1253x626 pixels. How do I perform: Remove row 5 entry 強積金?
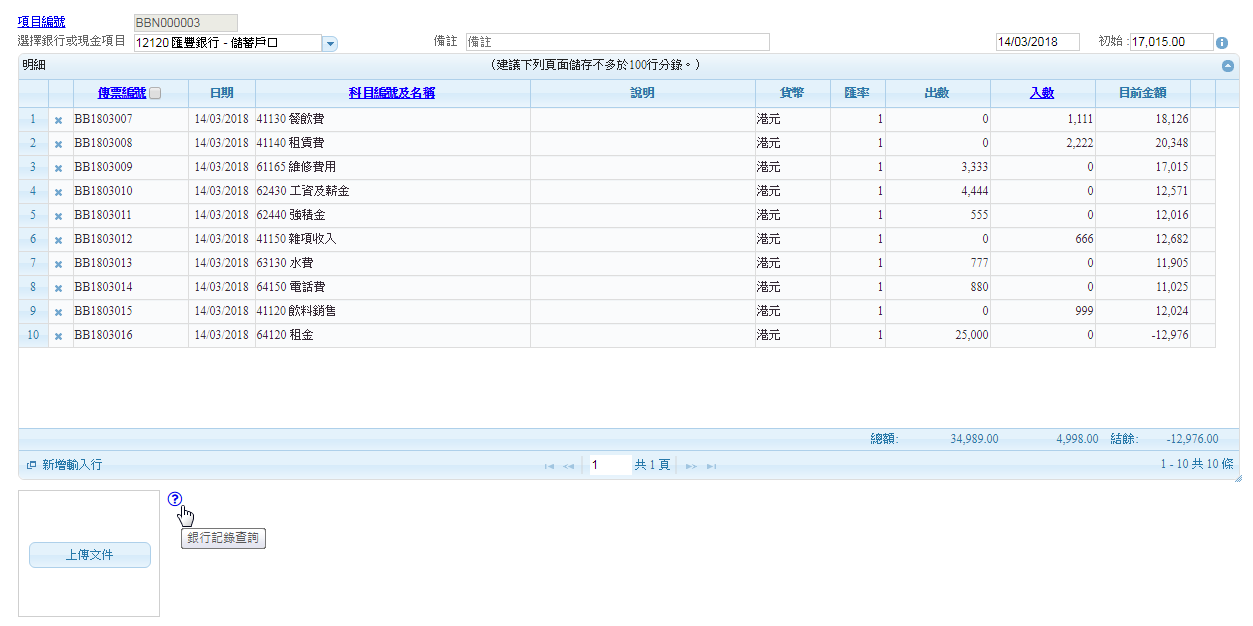(x=58, y=216)
